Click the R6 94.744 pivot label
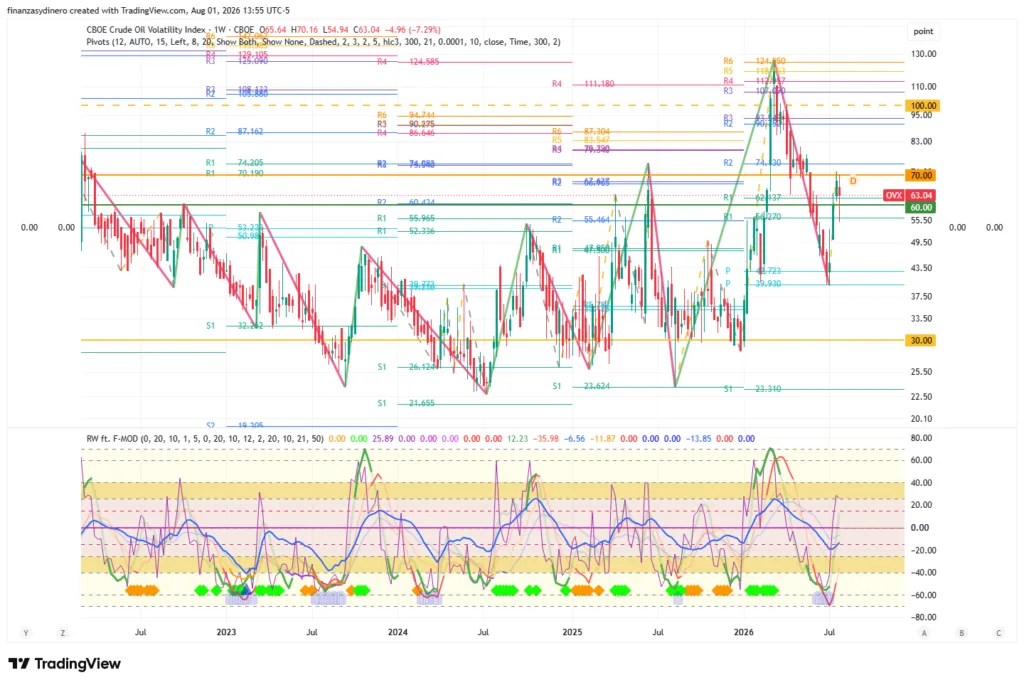This screenshot has width=1024, height=685. tap(406, 116)
